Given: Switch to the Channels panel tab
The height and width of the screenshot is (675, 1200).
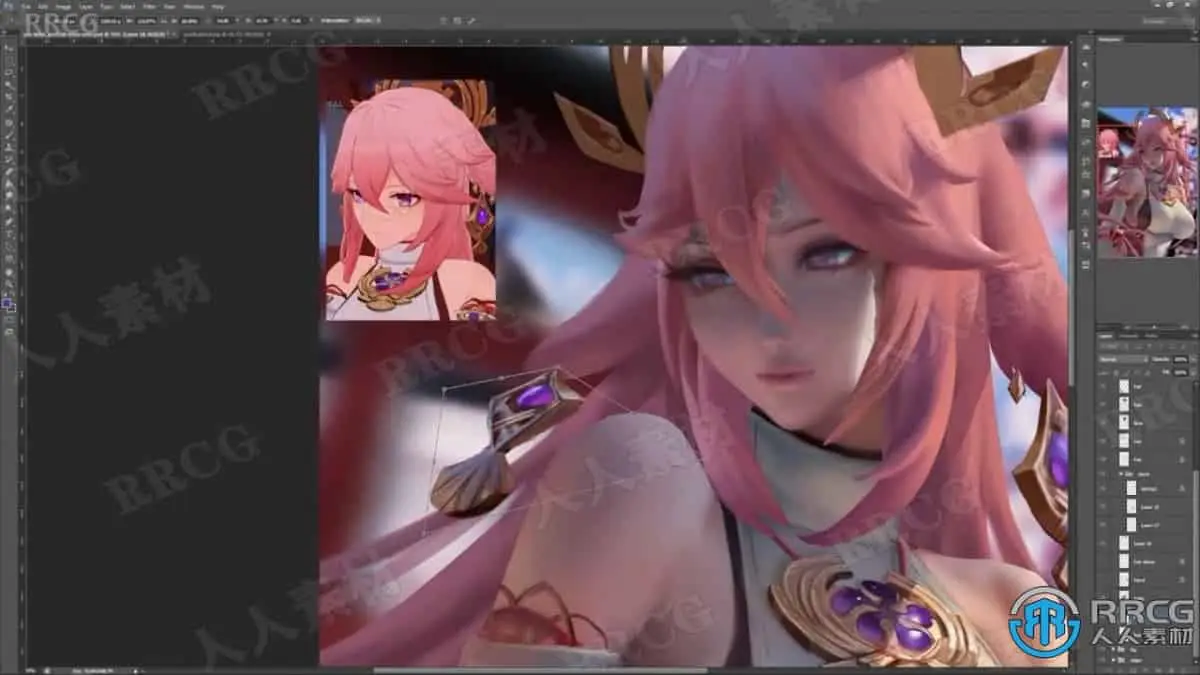Looking at the screenshot, I should coord(1129,336).
